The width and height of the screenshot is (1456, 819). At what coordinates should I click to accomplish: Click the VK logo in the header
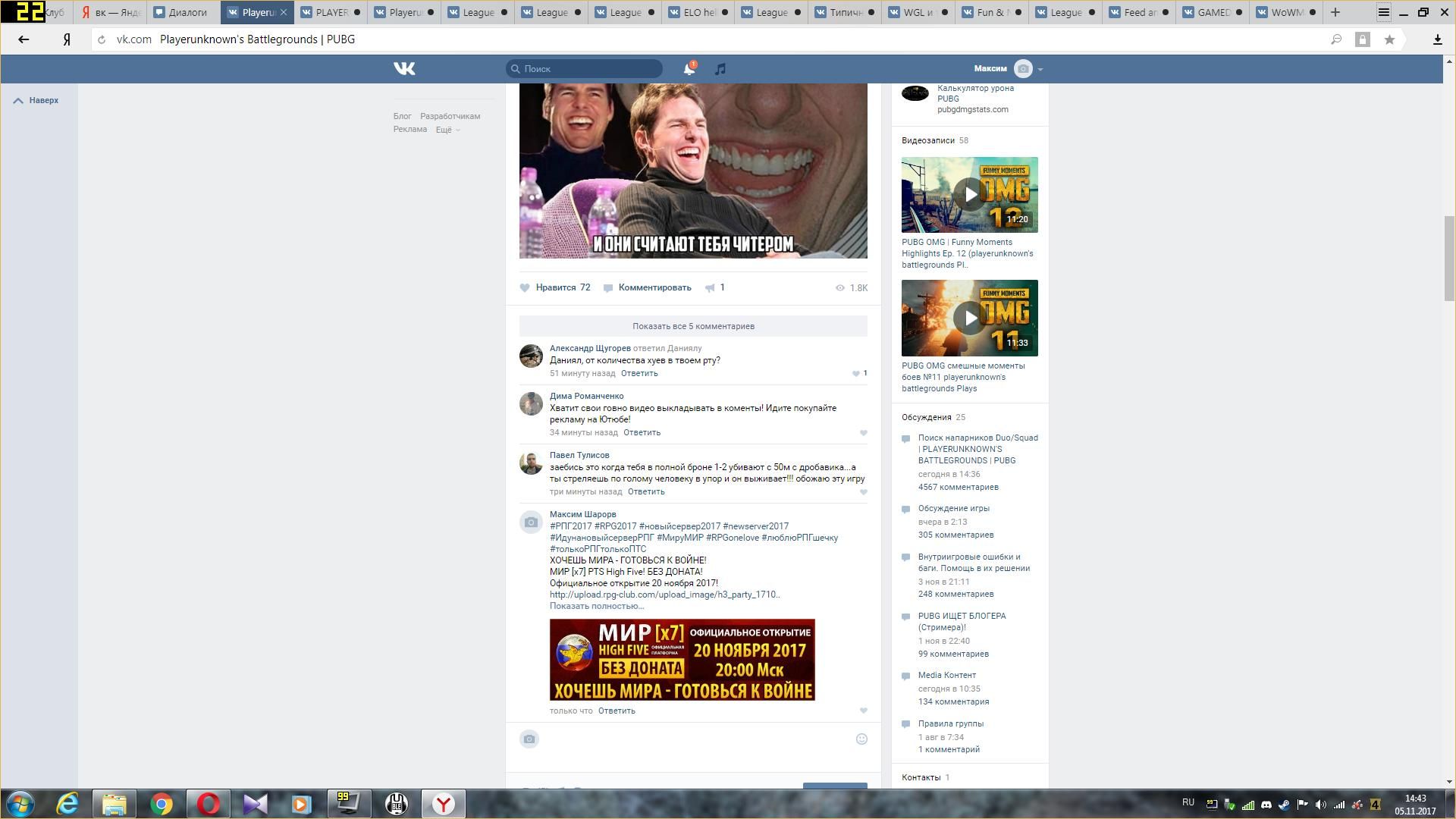tap(404, 69)
